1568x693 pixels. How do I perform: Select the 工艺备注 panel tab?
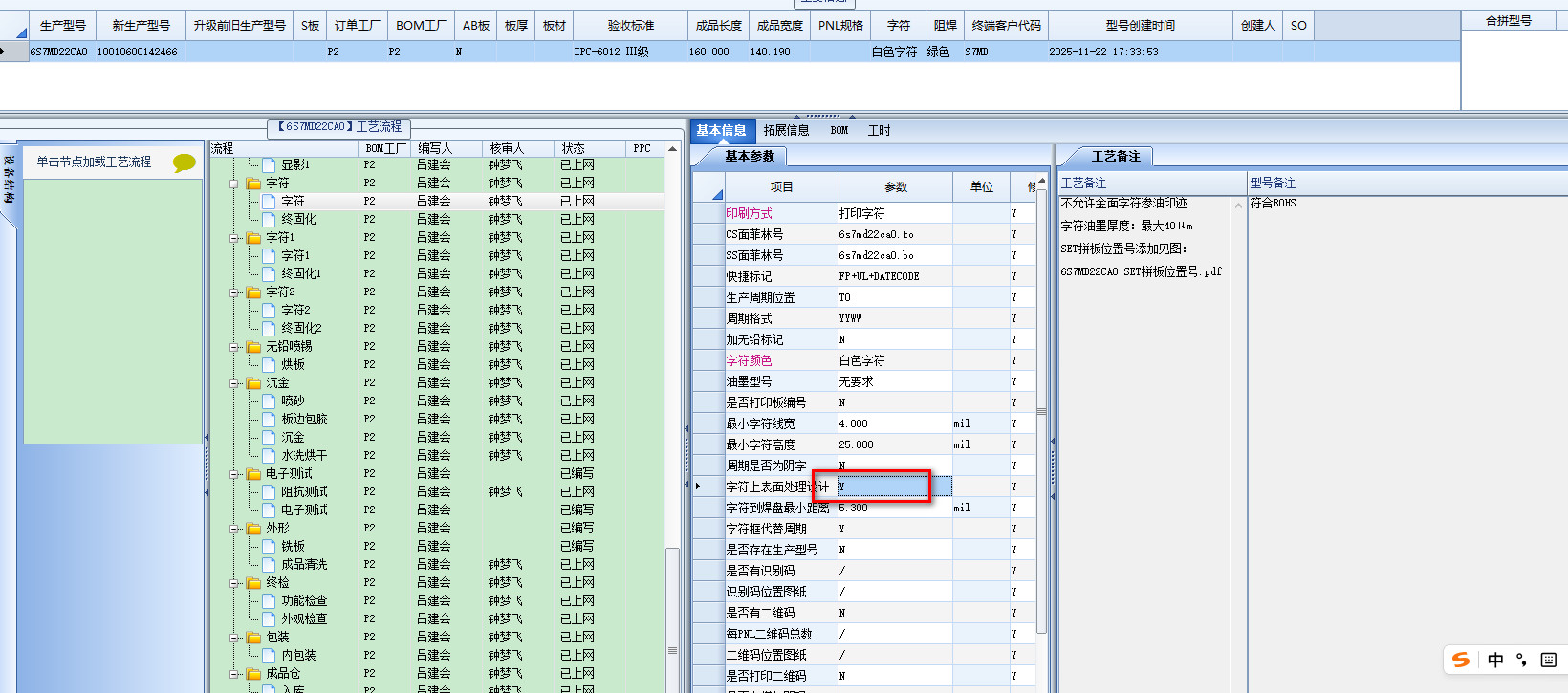click(x=1116, y=156)
